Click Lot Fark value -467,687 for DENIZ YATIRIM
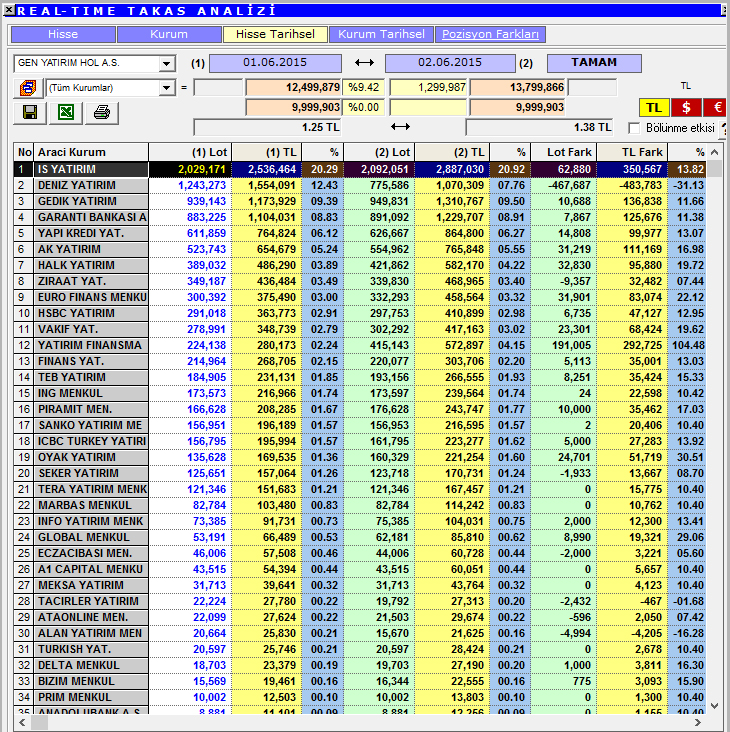 563,185
